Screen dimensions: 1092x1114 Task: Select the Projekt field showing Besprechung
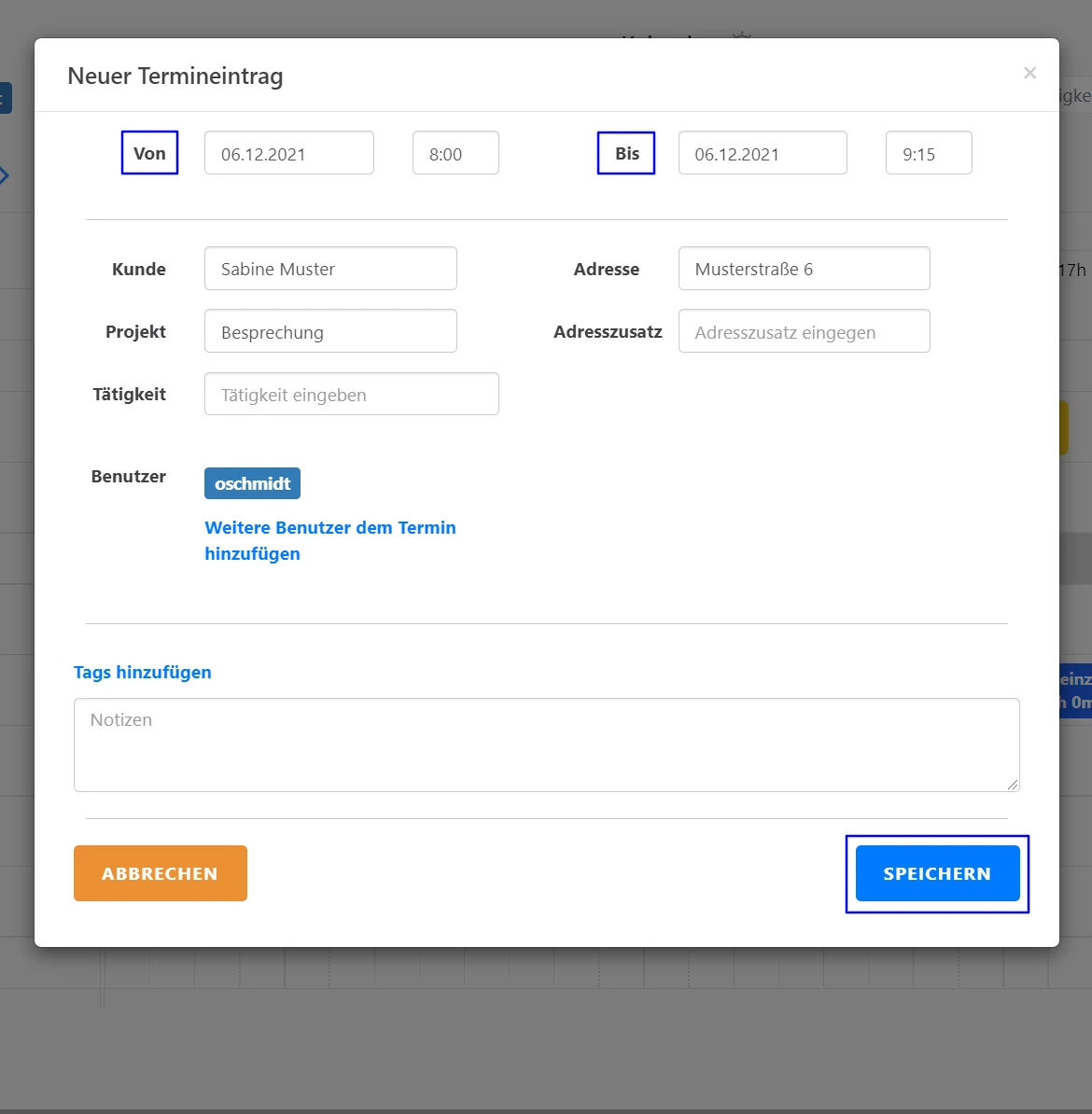(x=330, y=331)
